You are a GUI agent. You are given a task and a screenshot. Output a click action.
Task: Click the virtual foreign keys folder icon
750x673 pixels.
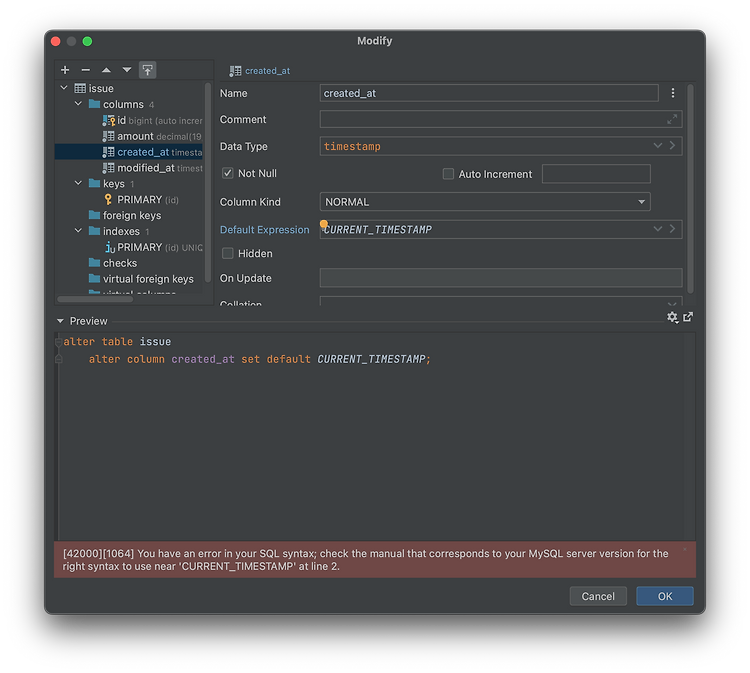[x=94, y=279]
